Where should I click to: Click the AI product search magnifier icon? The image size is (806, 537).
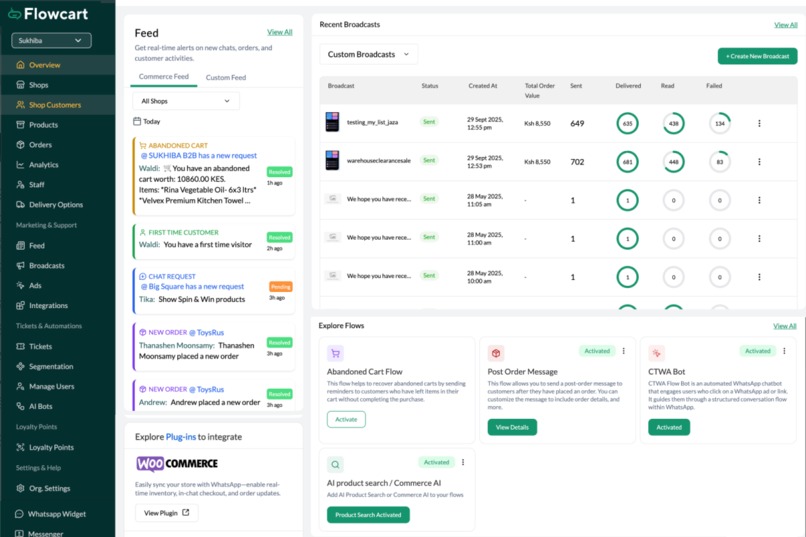click(335, 465)
